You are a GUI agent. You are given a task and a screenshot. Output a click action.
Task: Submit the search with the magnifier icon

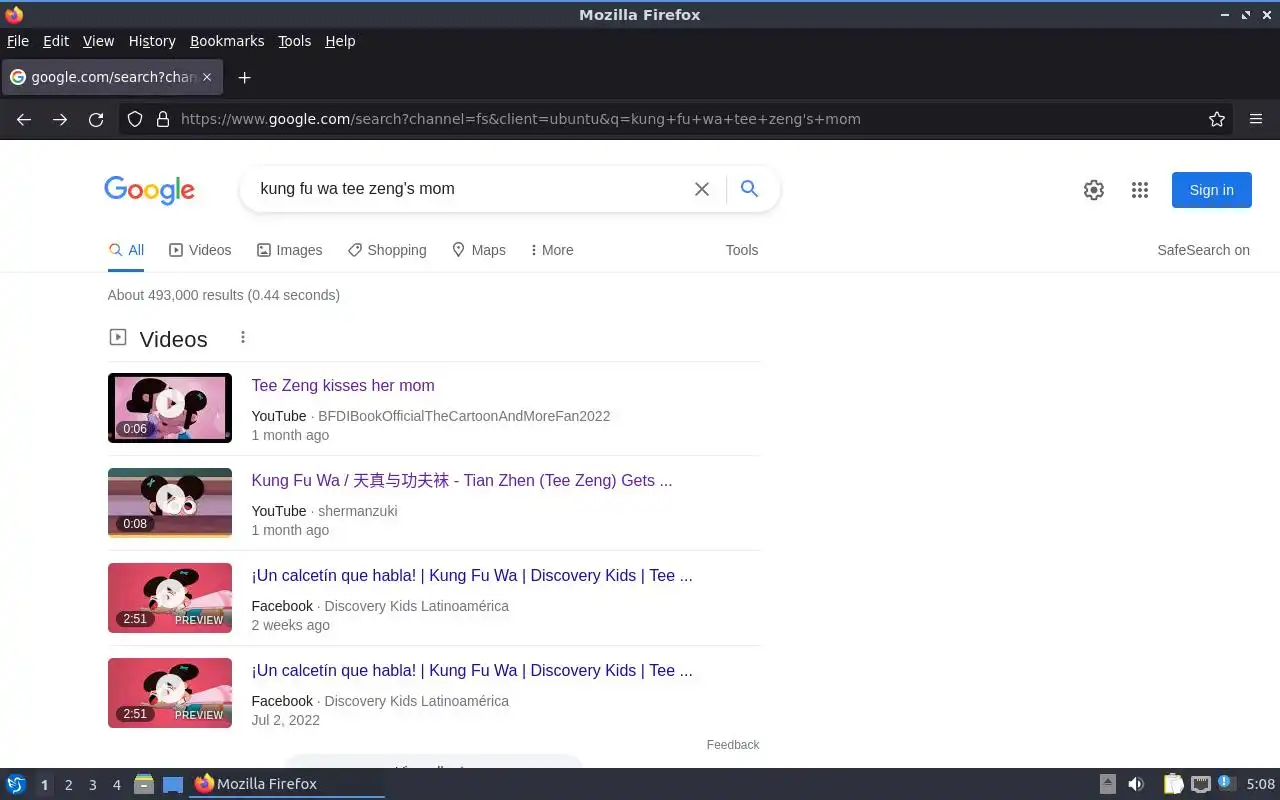point(749,188)
